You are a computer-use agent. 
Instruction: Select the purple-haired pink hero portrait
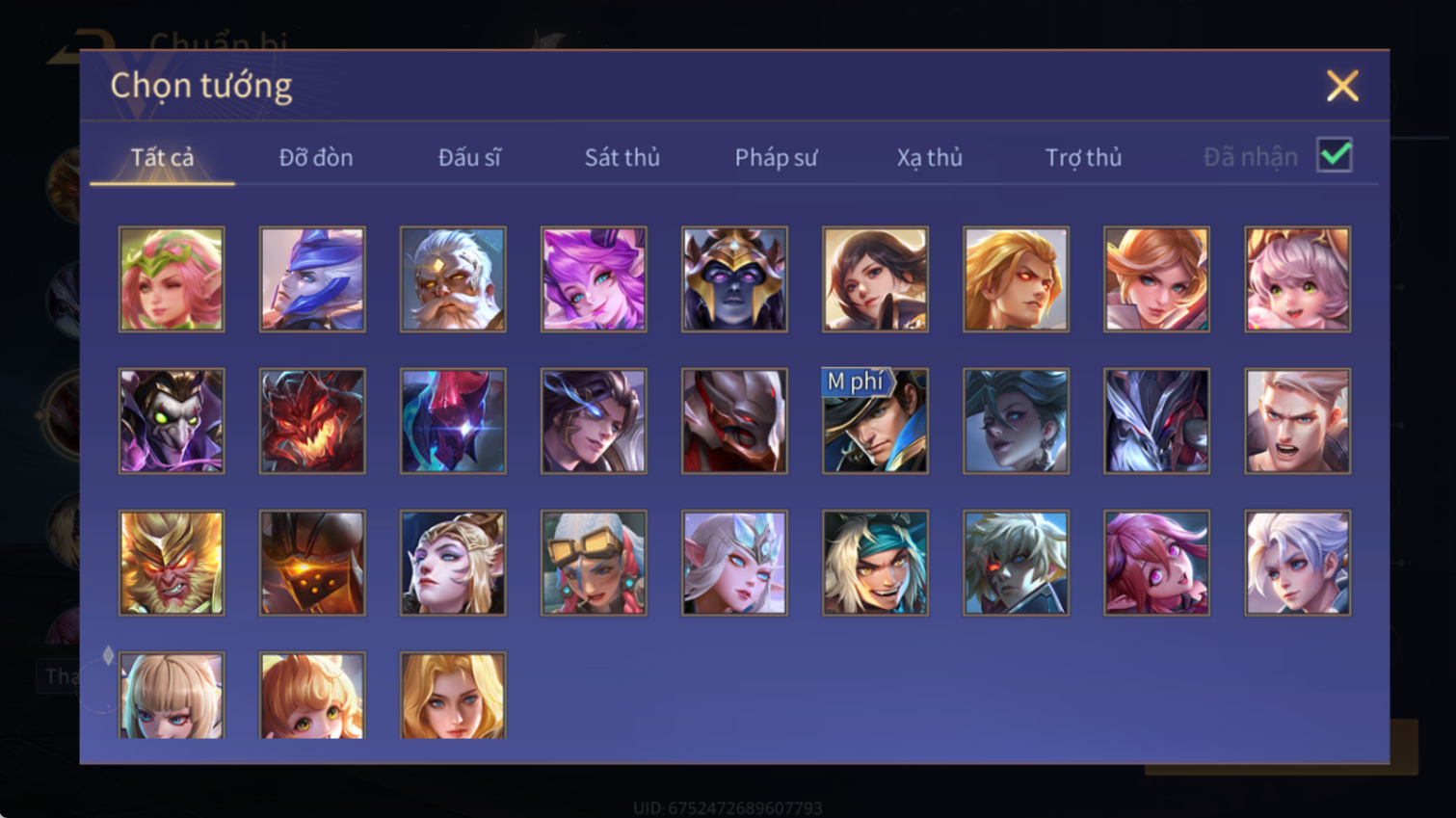click(x=594, y=279)
